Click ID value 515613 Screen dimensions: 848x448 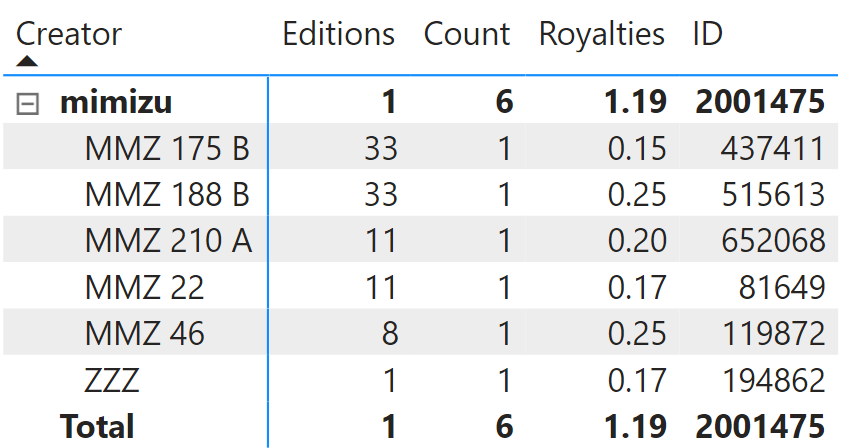(x=773, y=194)
